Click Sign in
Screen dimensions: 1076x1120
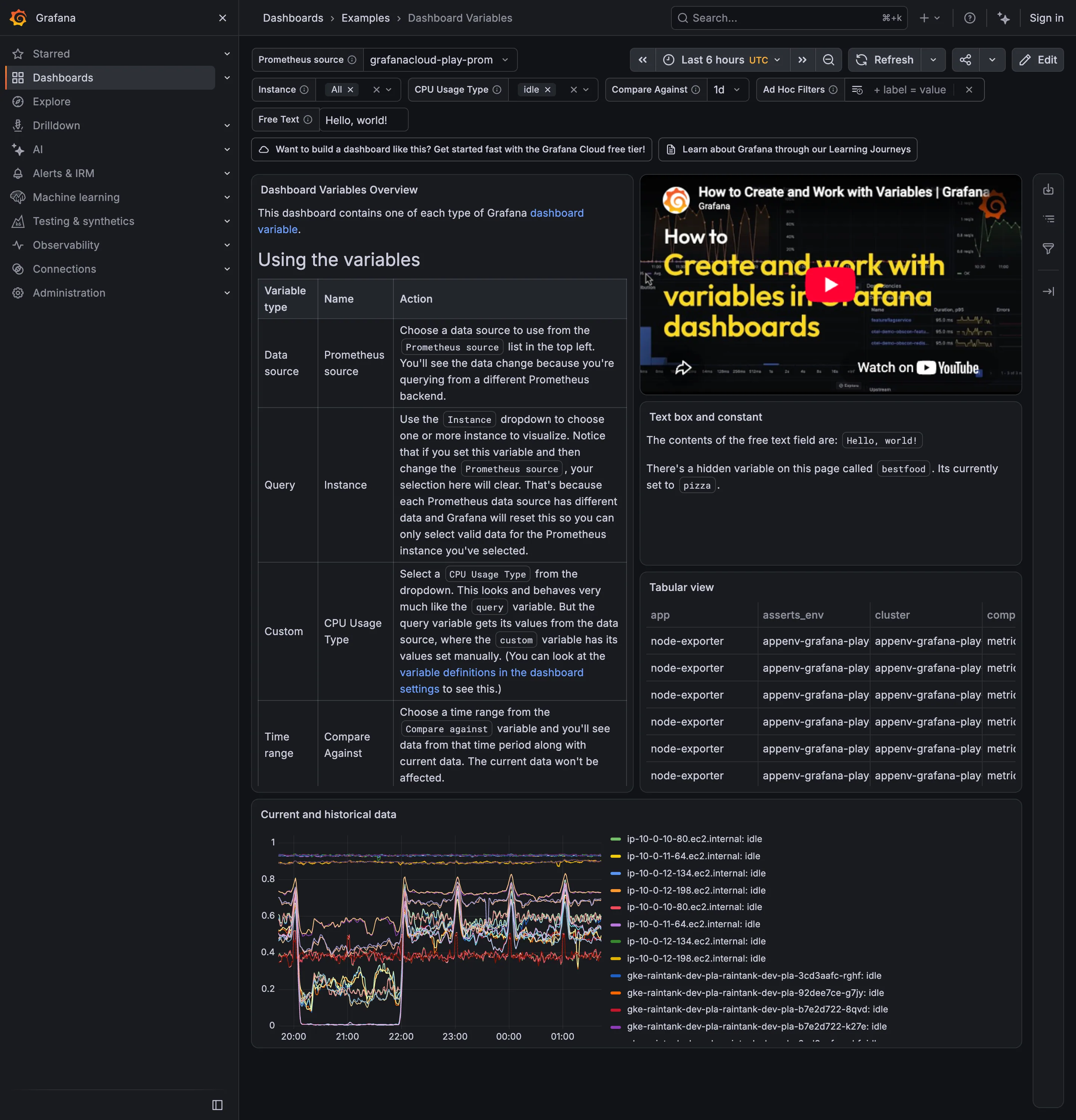[x=1046, y=18]
